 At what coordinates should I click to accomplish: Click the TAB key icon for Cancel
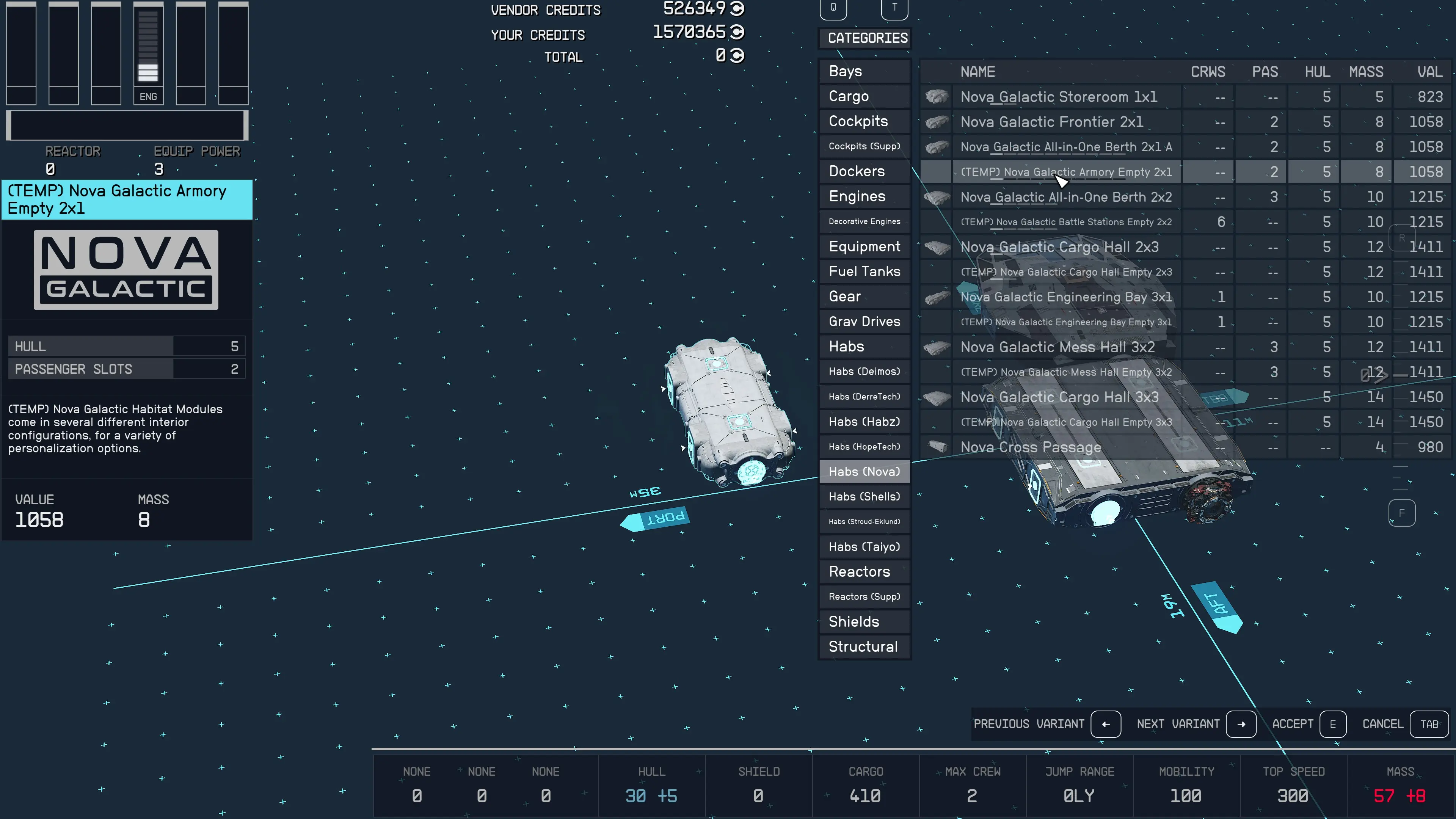(x=1429, y=724)
